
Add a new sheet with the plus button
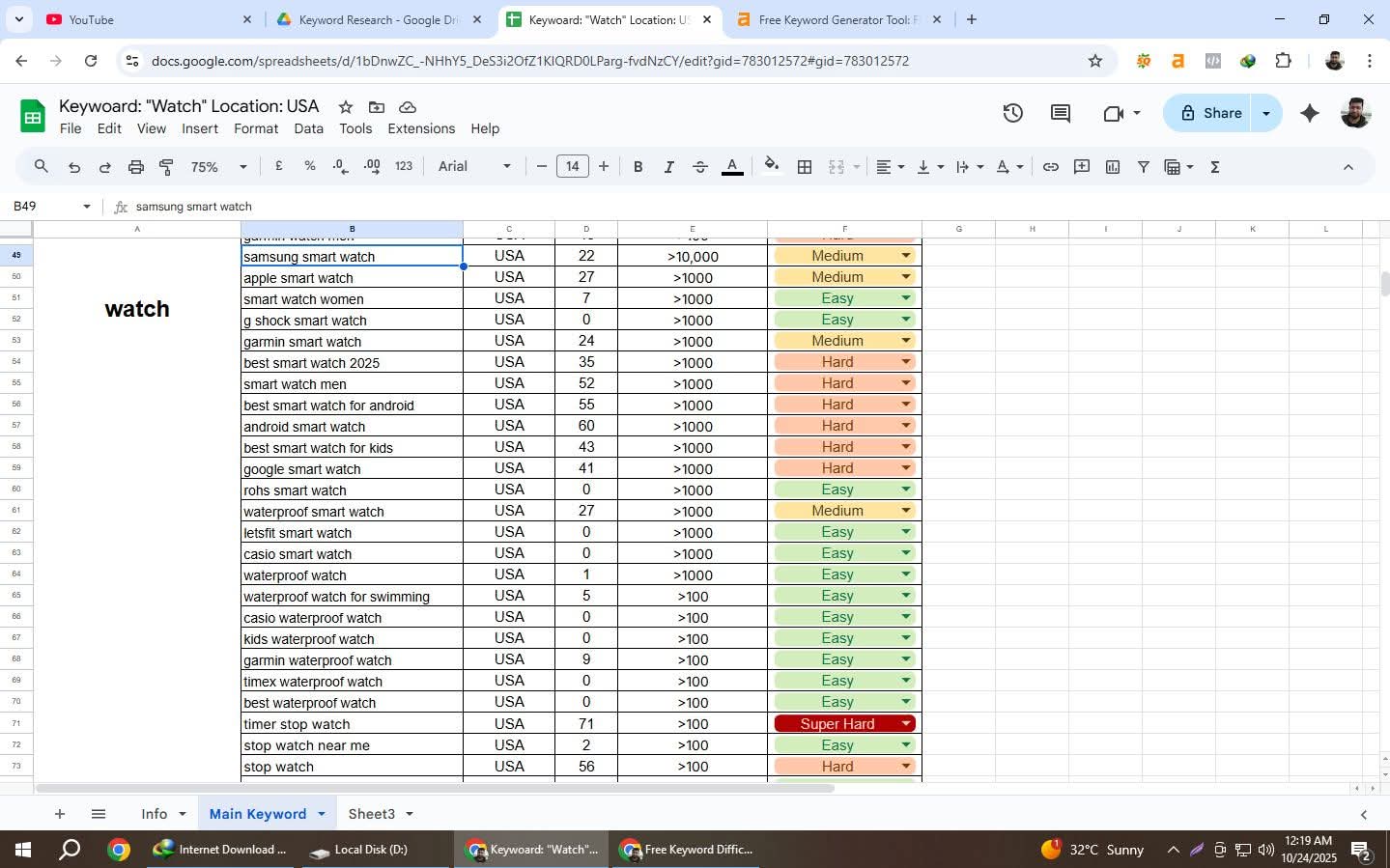click(59, 814)
